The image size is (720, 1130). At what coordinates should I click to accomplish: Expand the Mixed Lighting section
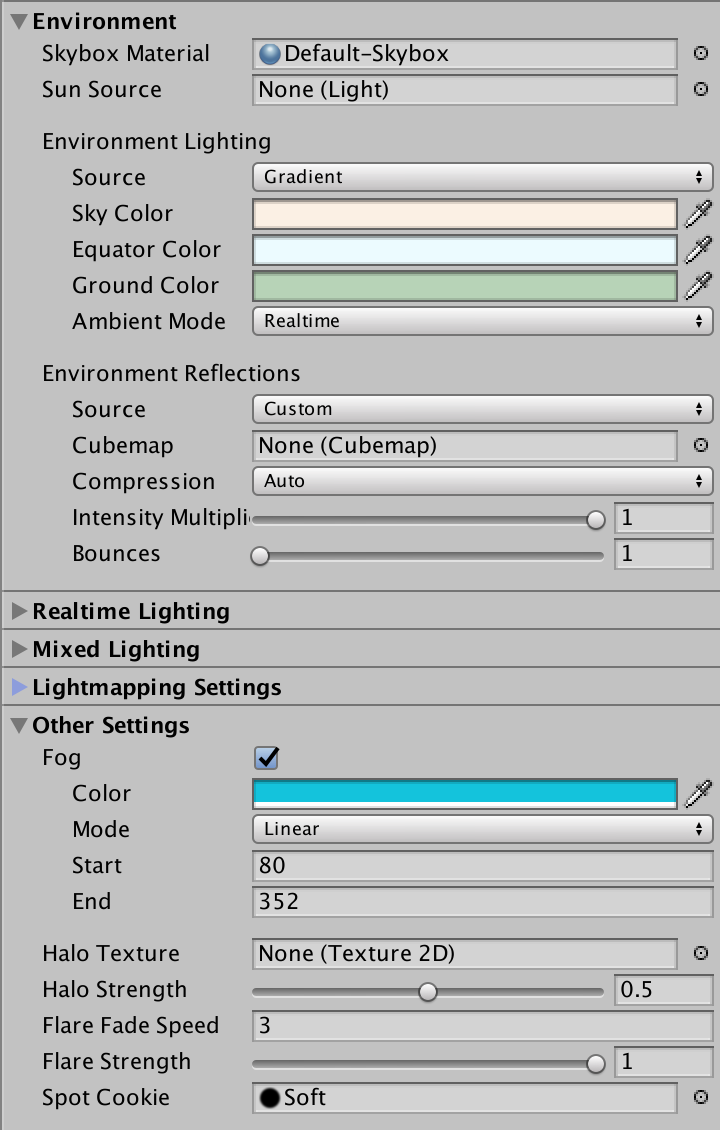pos(19,649)
